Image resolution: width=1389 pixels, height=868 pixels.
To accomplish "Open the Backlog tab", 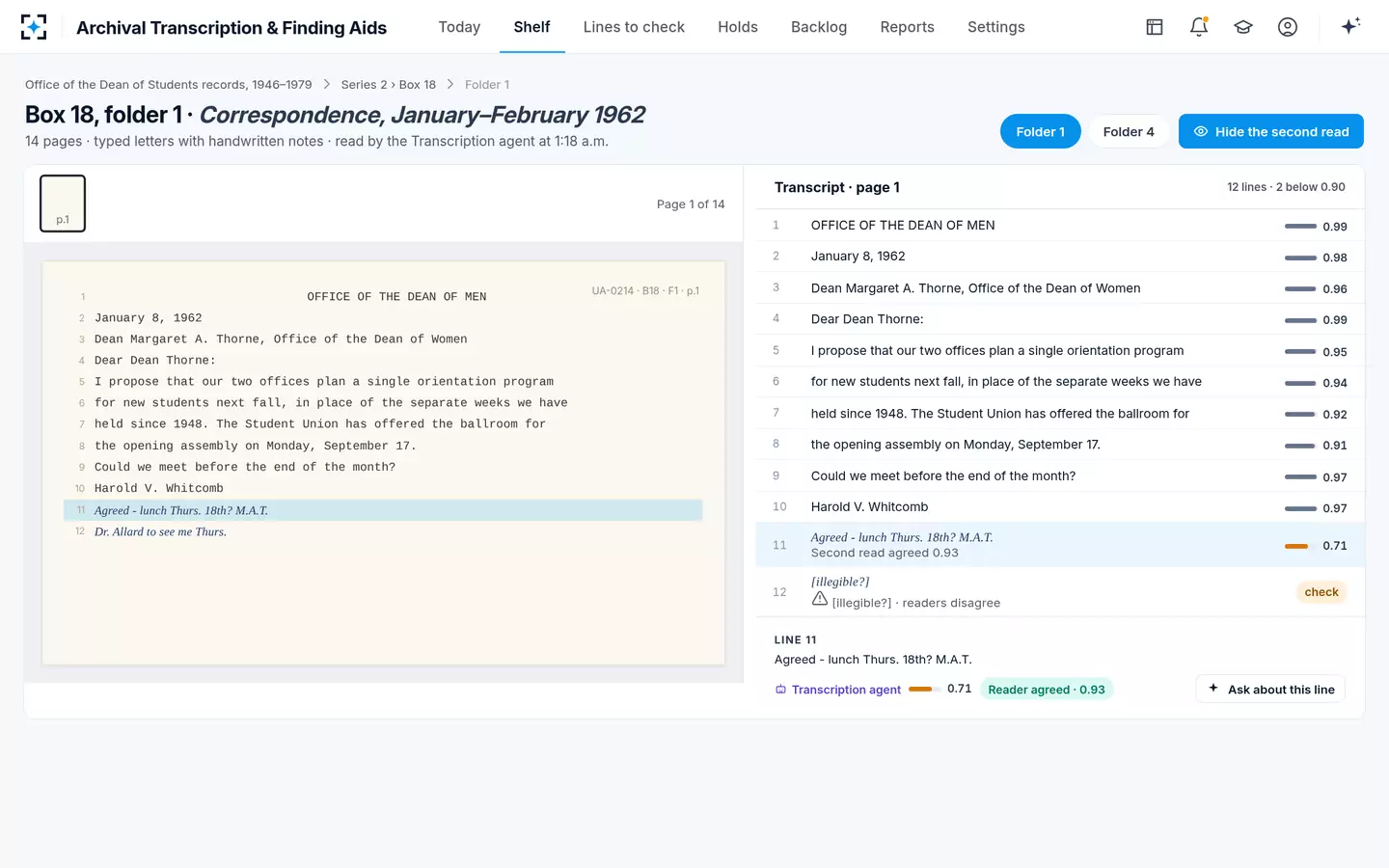I will 819,27.
